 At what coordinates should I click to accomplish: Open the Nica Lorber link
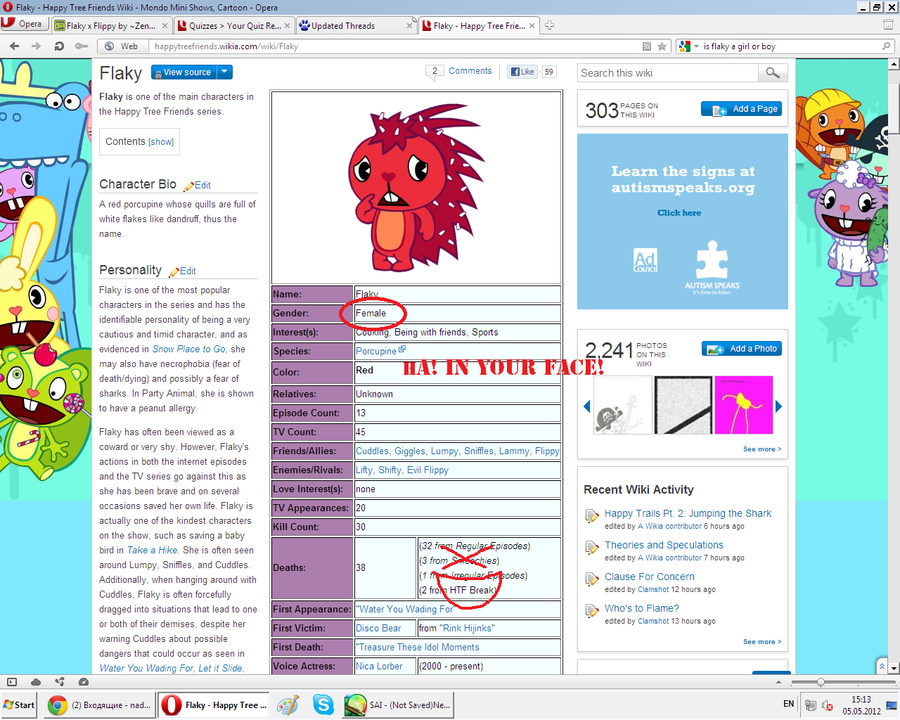tap(379, 666)
